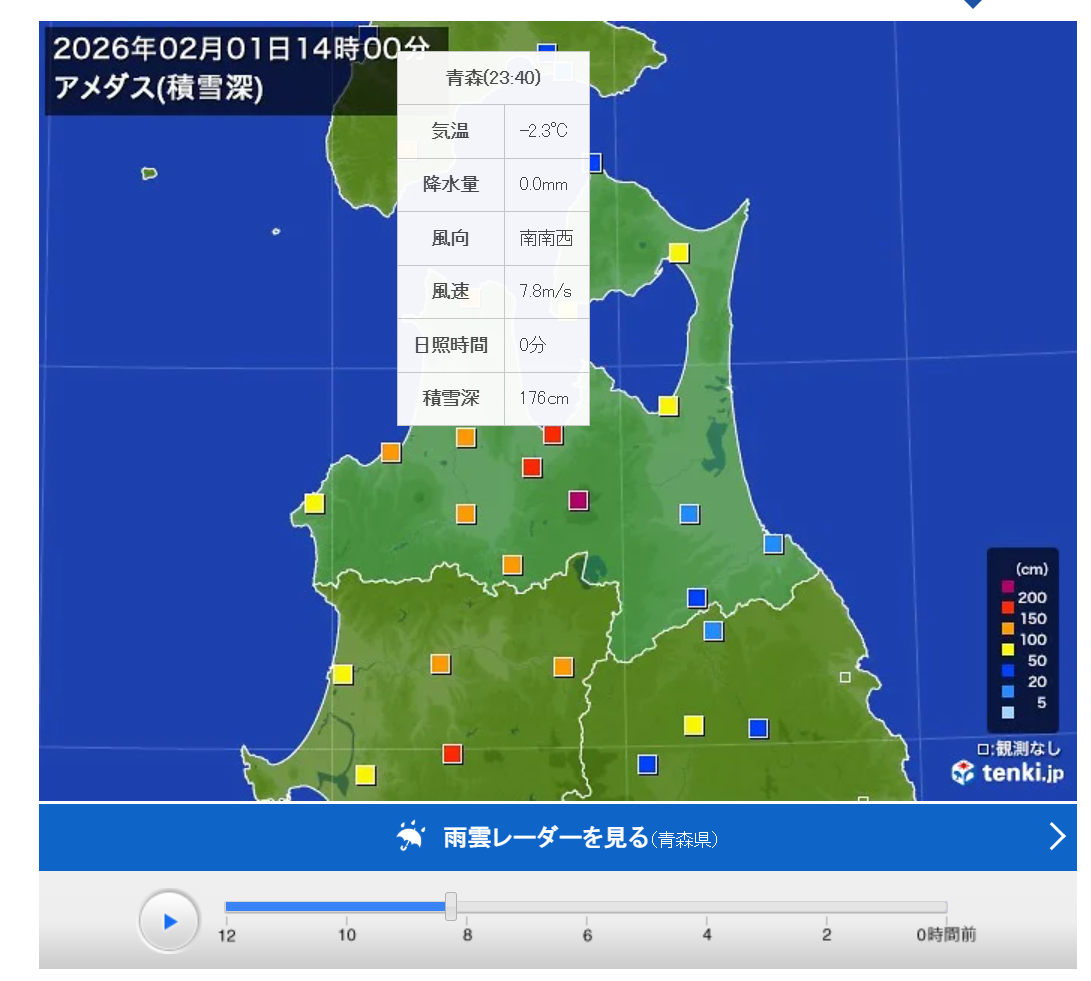Select the easternmost light blue coastal marker
The image size is (1091, 981).
point(773,543)
